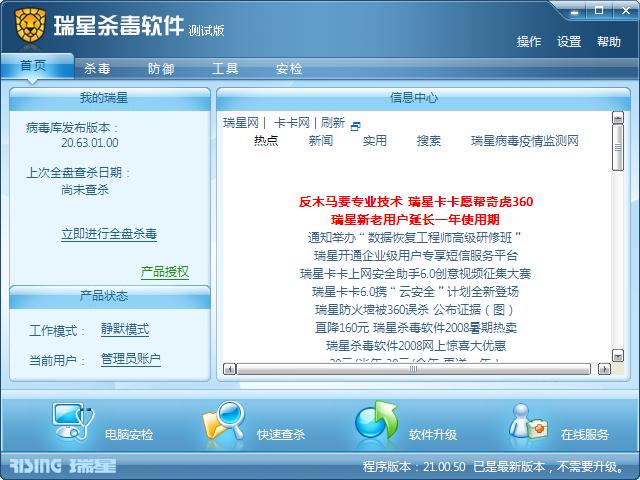Click the Rising lion shield logo
The height and width of the screenshot is (480, 640).
30,25
